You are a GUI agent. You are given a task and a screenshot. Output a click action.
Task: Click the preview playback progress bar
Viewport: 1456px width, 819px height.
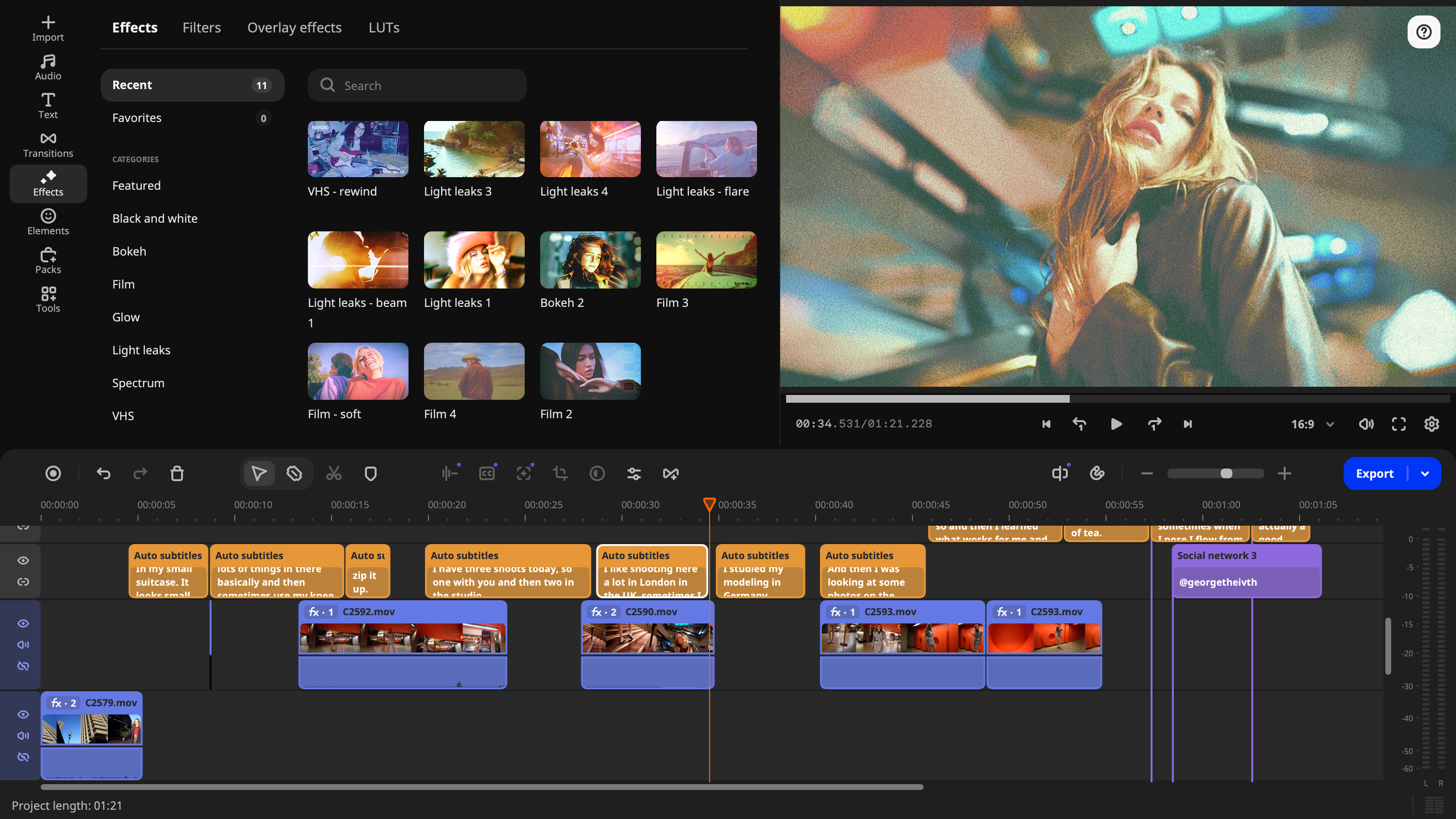[x=1118, y=398]
